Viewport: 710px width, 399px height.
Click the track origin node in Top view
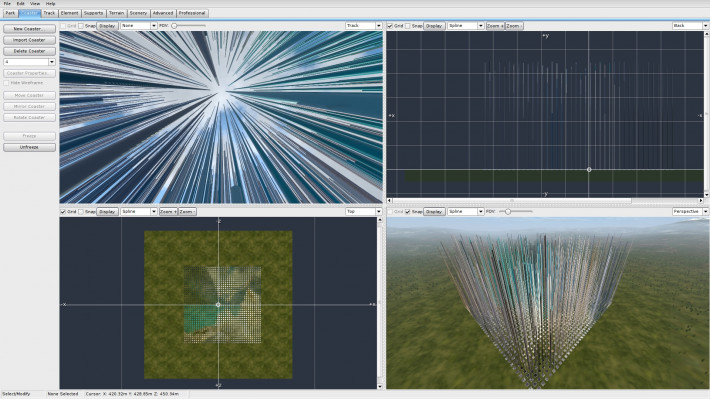click(x=218, y=305)
